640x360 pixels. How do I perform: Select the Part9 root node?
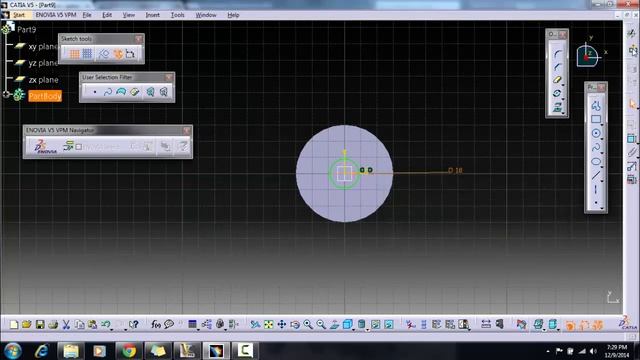point(27,29)
